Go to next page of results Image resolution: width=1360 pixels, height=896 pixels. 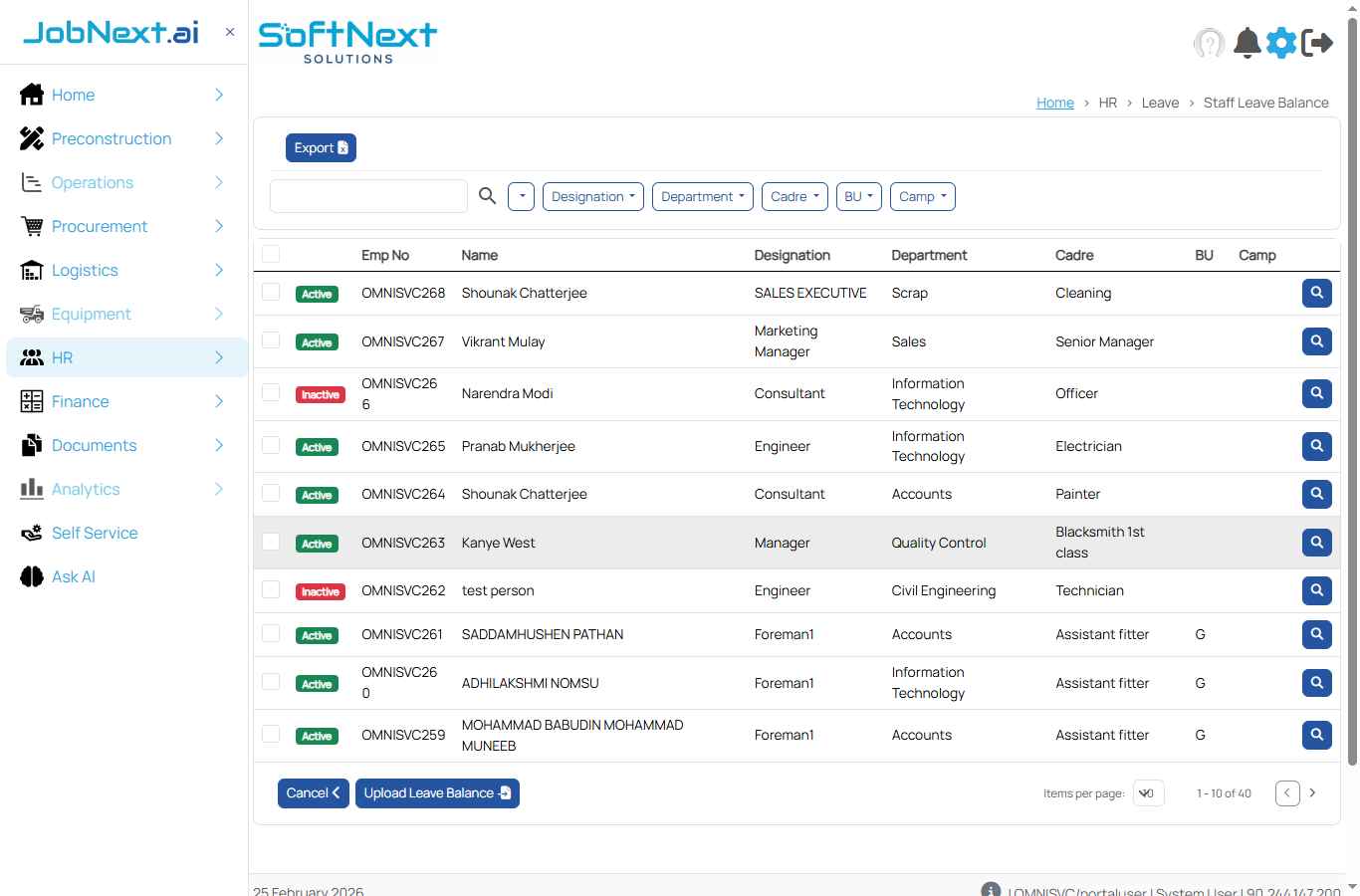pyautogui.click(x=1312, y=792)
